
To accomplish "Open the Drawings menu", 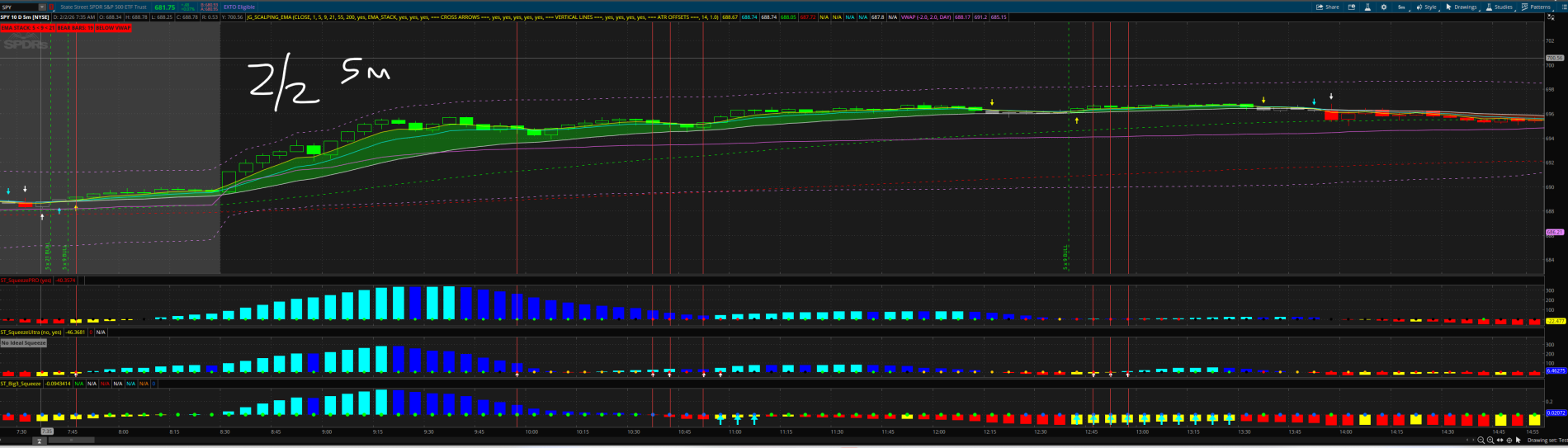I will (x=1462, y=7).
